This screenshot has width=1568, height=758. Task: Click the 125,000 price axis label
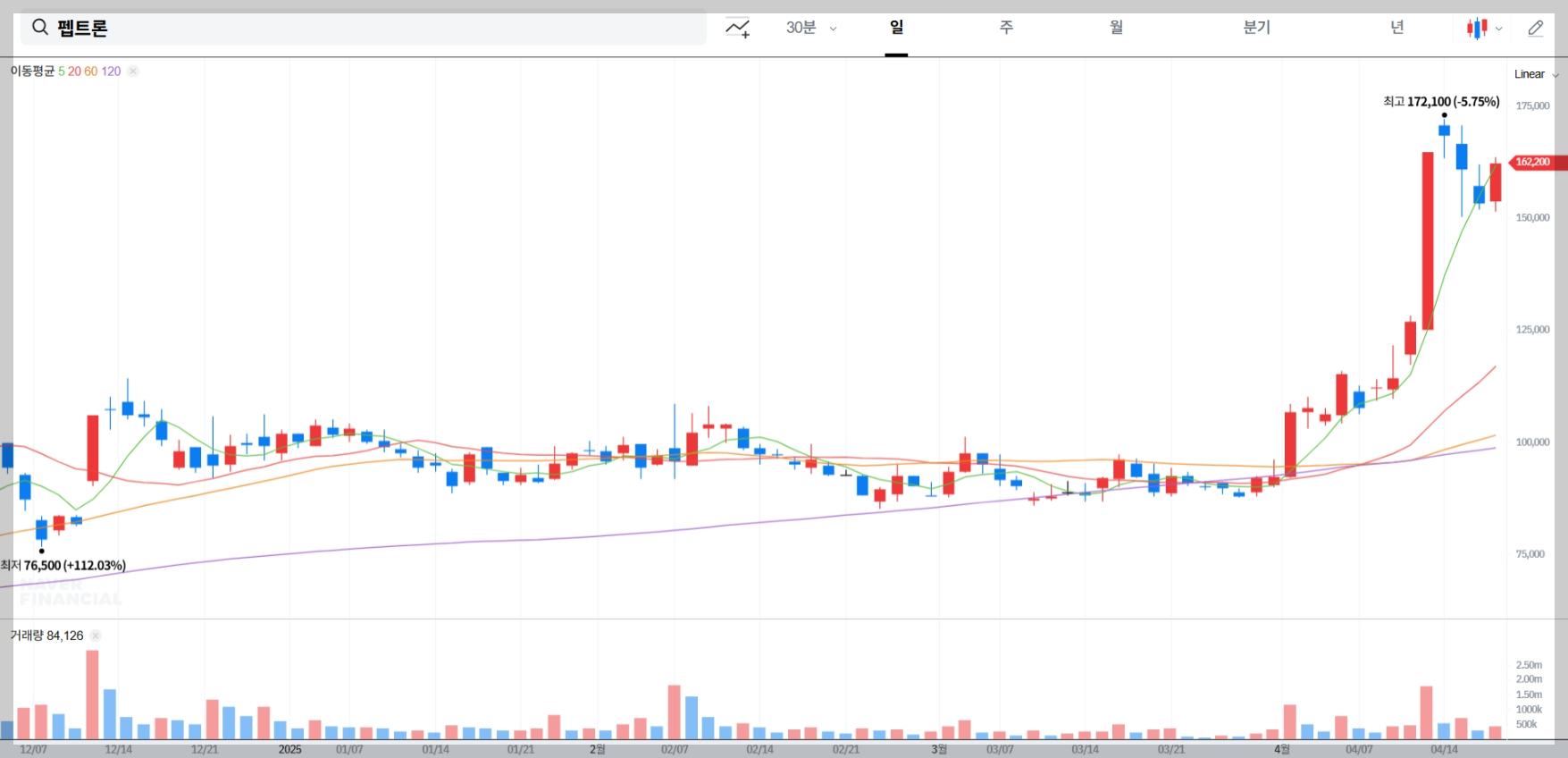coord(1532,330)
